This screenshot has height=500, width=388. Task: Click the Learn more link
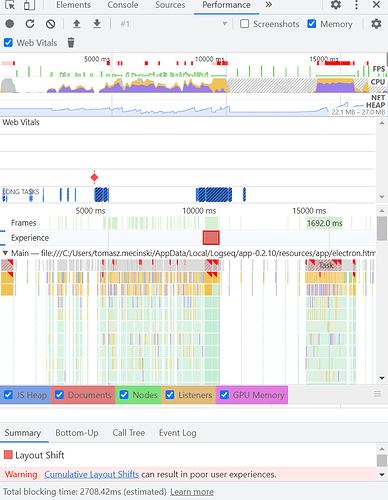click(x=192, y=492)
